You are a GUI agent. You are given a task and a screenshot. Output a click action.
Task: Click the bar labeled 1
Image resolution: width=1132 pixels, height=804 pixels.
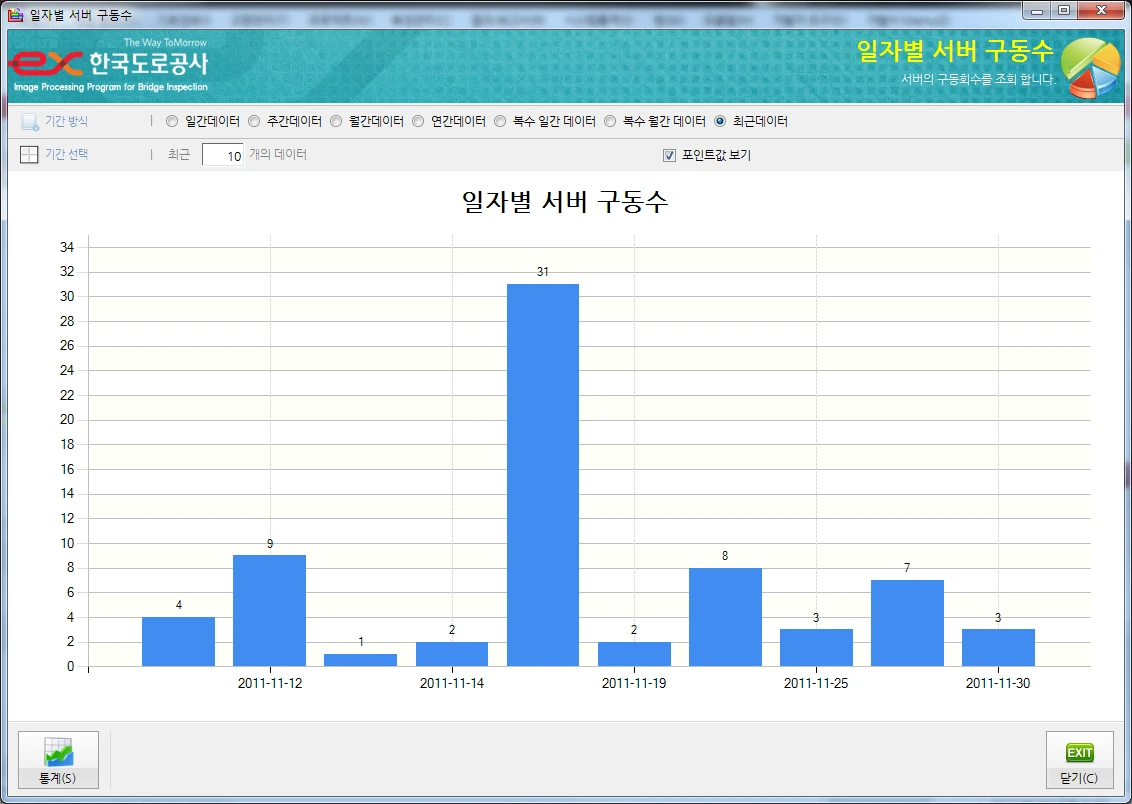point(360,660)
